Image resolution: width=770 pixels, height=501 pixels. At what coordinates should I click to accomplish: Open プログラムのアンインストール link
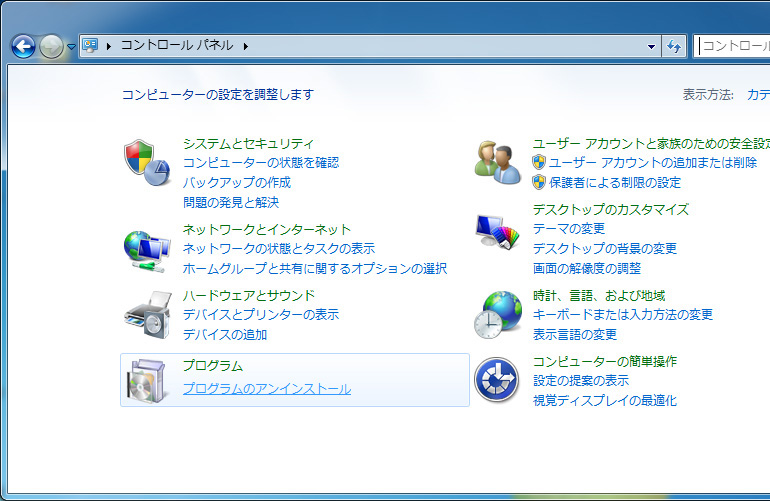[267, 389]
